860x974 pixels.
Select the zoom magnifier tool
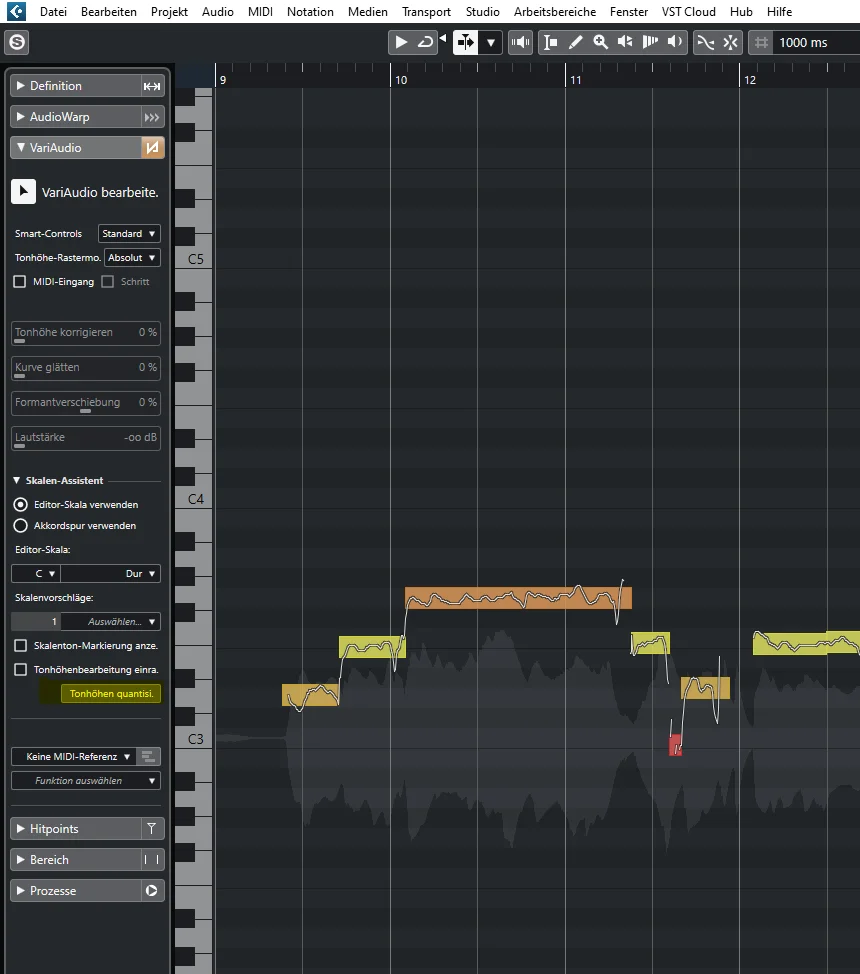(x=600, y=42)
